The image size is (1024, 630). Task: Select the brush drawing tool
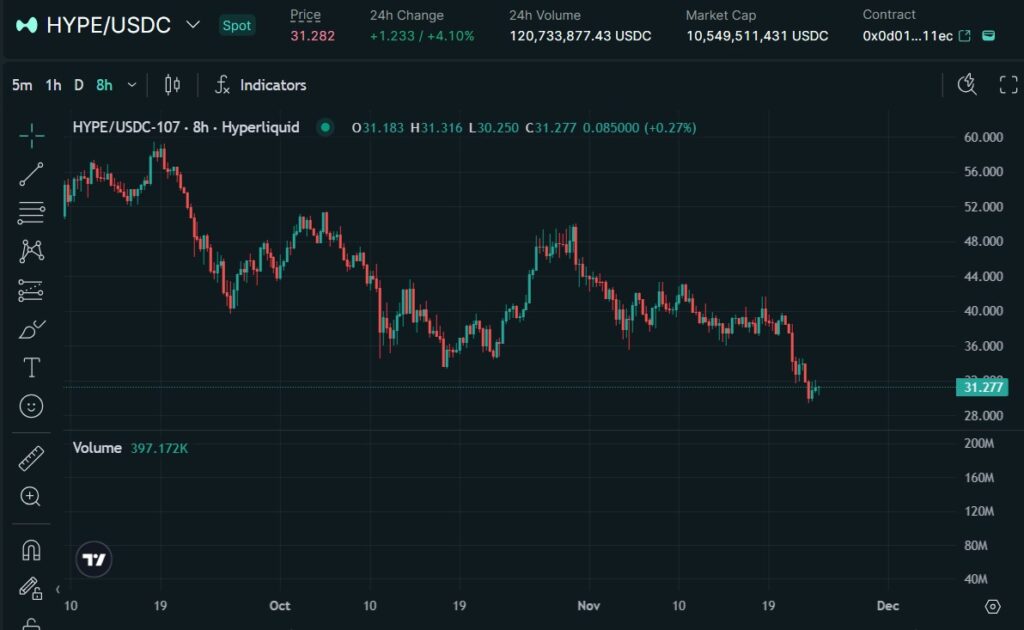(31, 329)
